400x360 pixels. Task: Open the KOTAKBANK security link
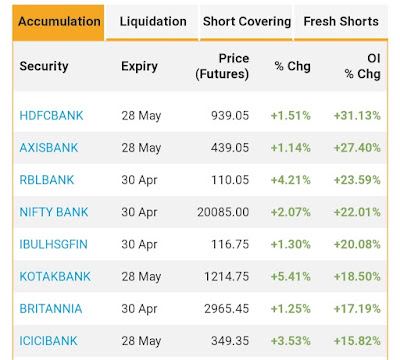tap(55, 276)
